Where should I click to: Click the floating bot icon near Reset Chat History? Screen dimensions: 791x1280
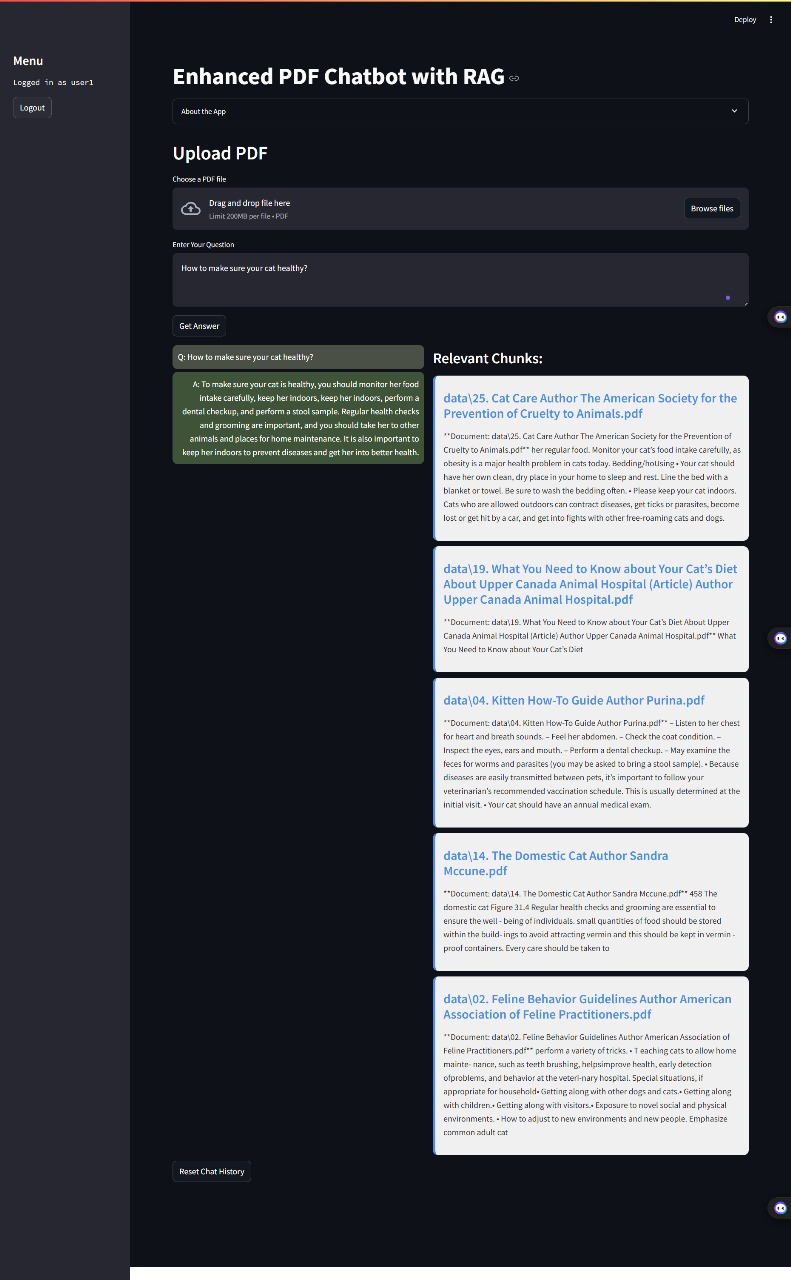[780, 1208]
